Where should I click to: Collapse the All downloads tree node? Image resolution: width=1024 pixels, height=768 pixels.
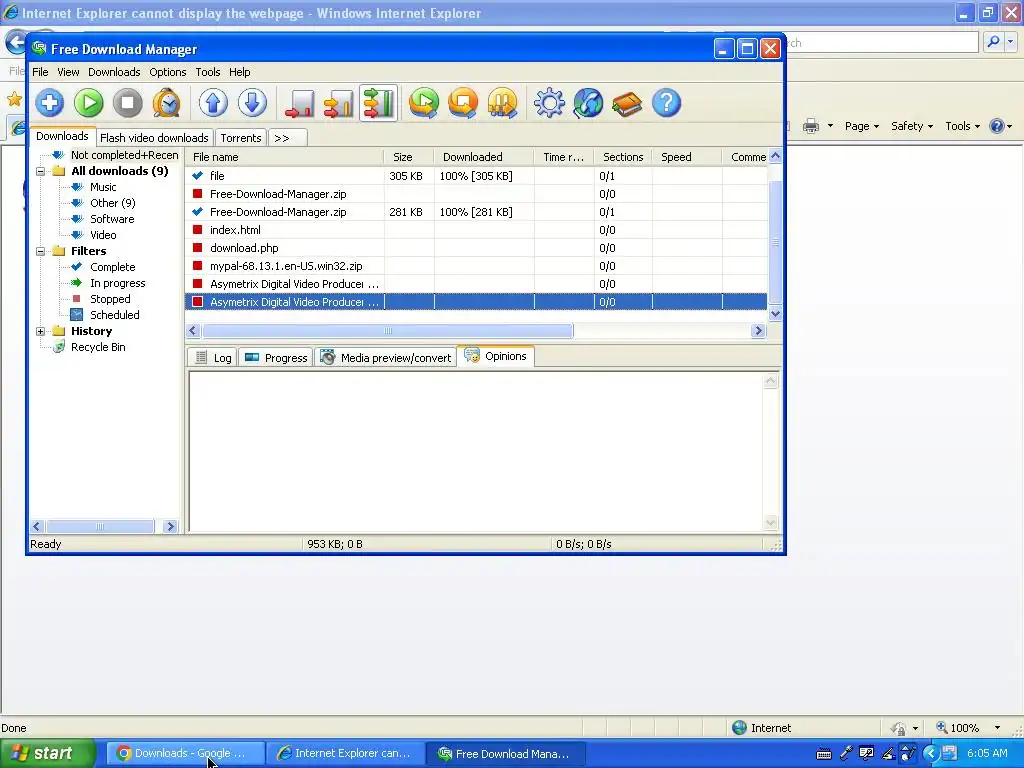tap(40, 171)
